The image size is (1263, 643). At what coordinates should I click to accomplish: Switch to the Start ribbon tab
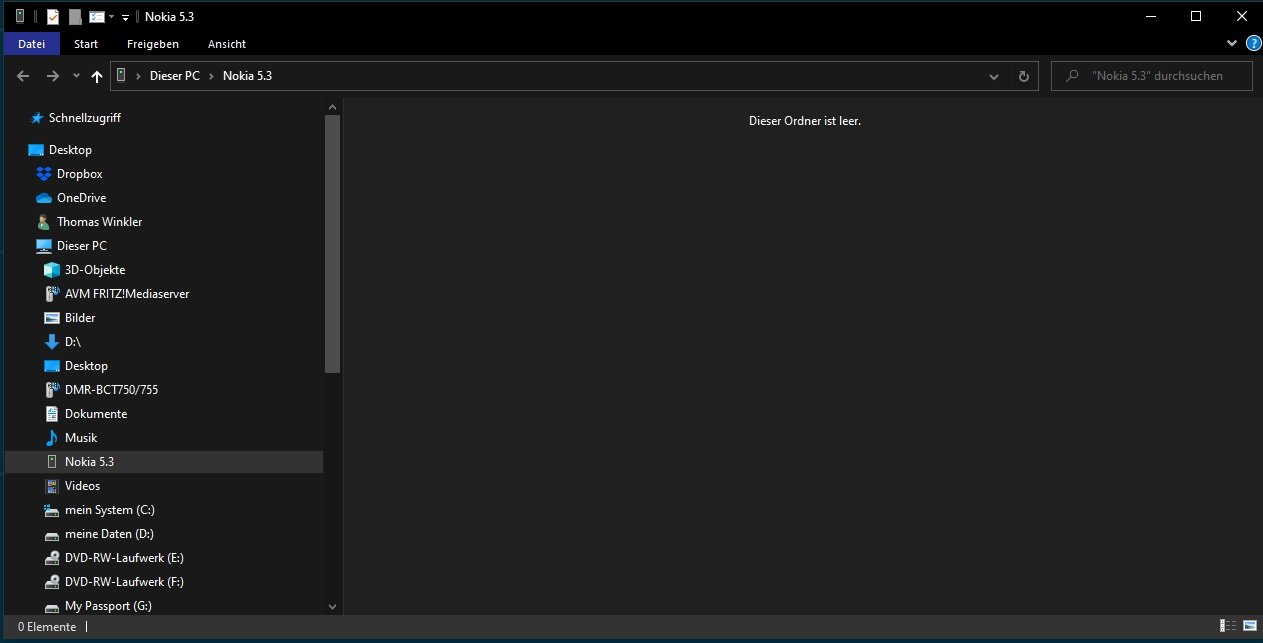pyautogui.click(x=86, y=44)
